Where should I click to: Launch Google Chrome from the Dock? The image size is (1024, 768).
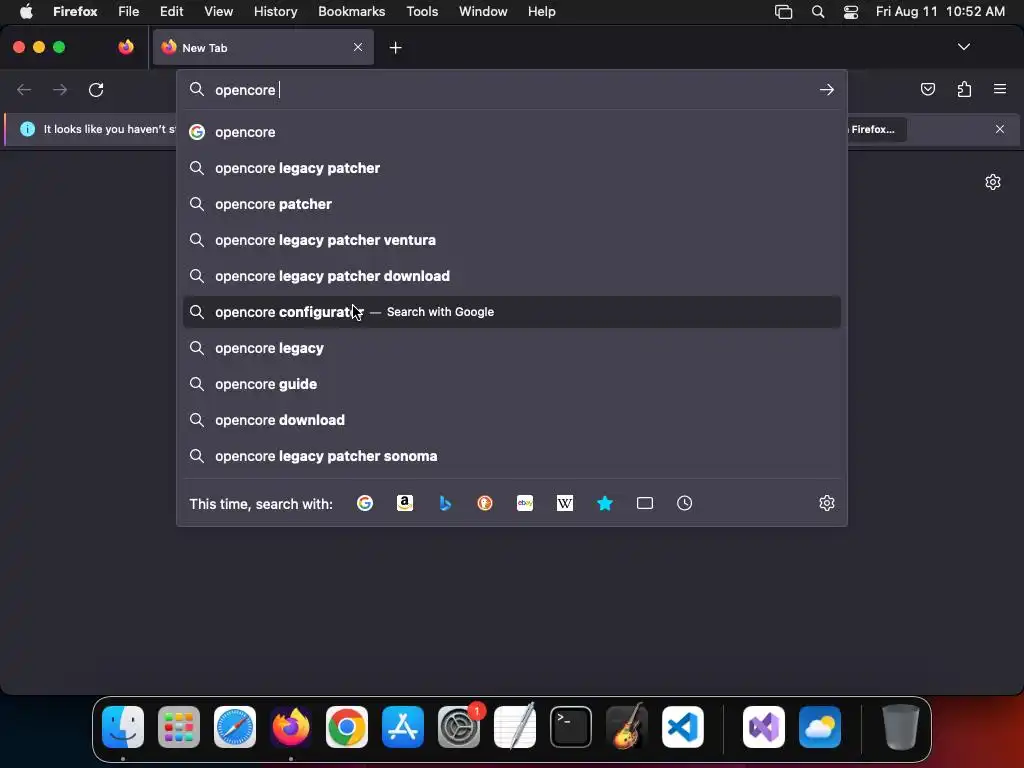[347, 727]
